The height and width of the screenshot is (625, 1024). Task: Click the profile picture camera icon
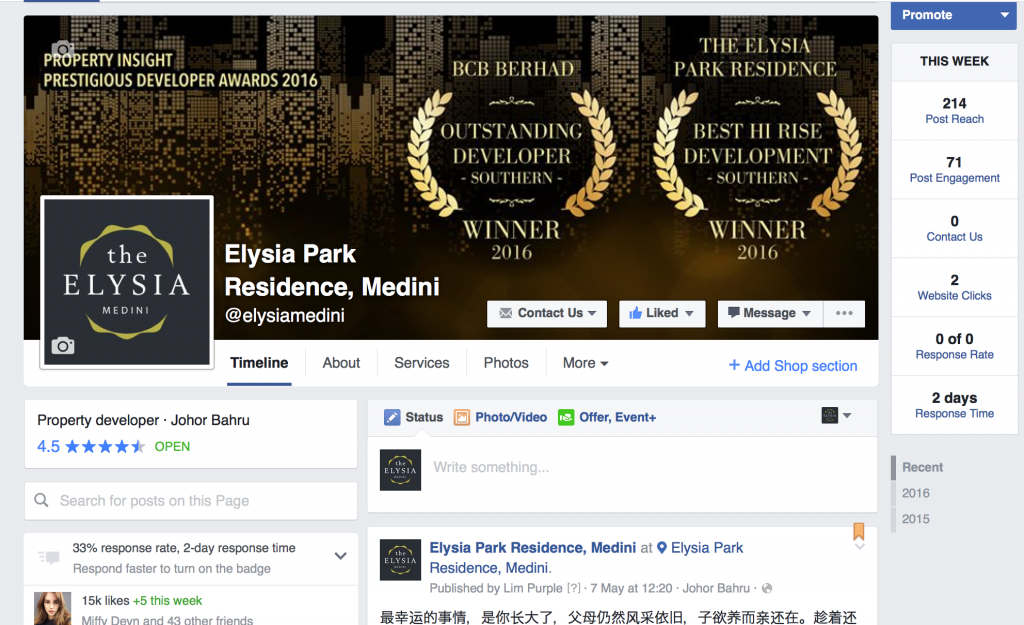[63, 345]
